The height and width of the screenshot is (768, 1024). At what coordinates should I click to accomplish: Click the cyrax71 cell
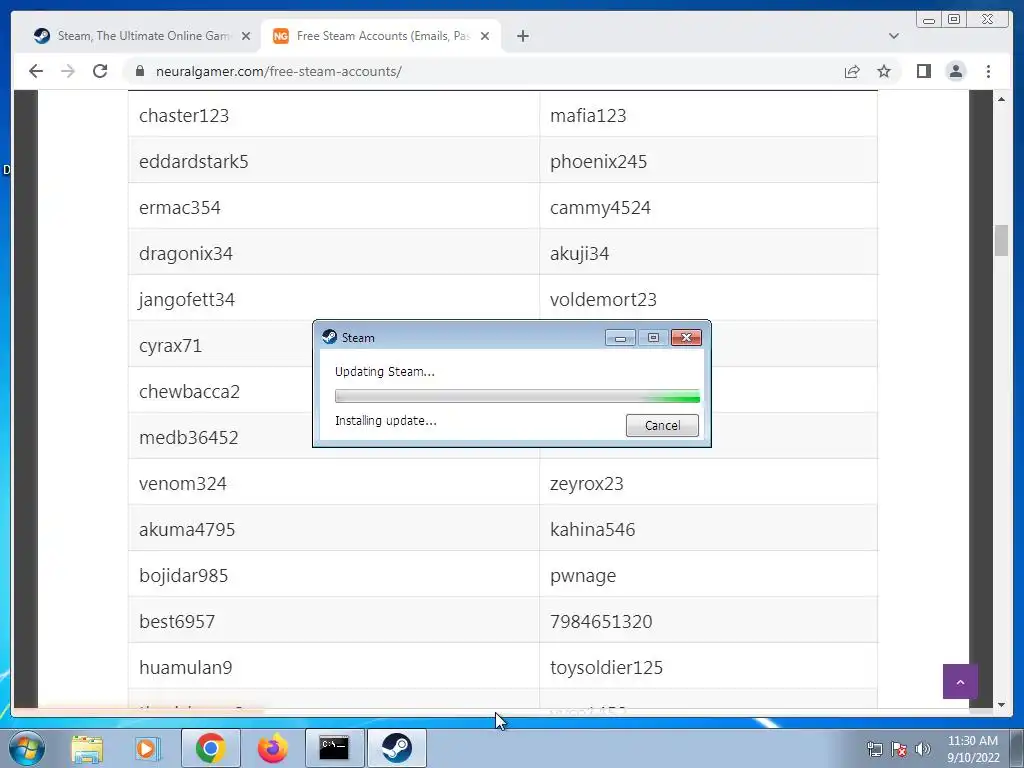coord(222,344)
